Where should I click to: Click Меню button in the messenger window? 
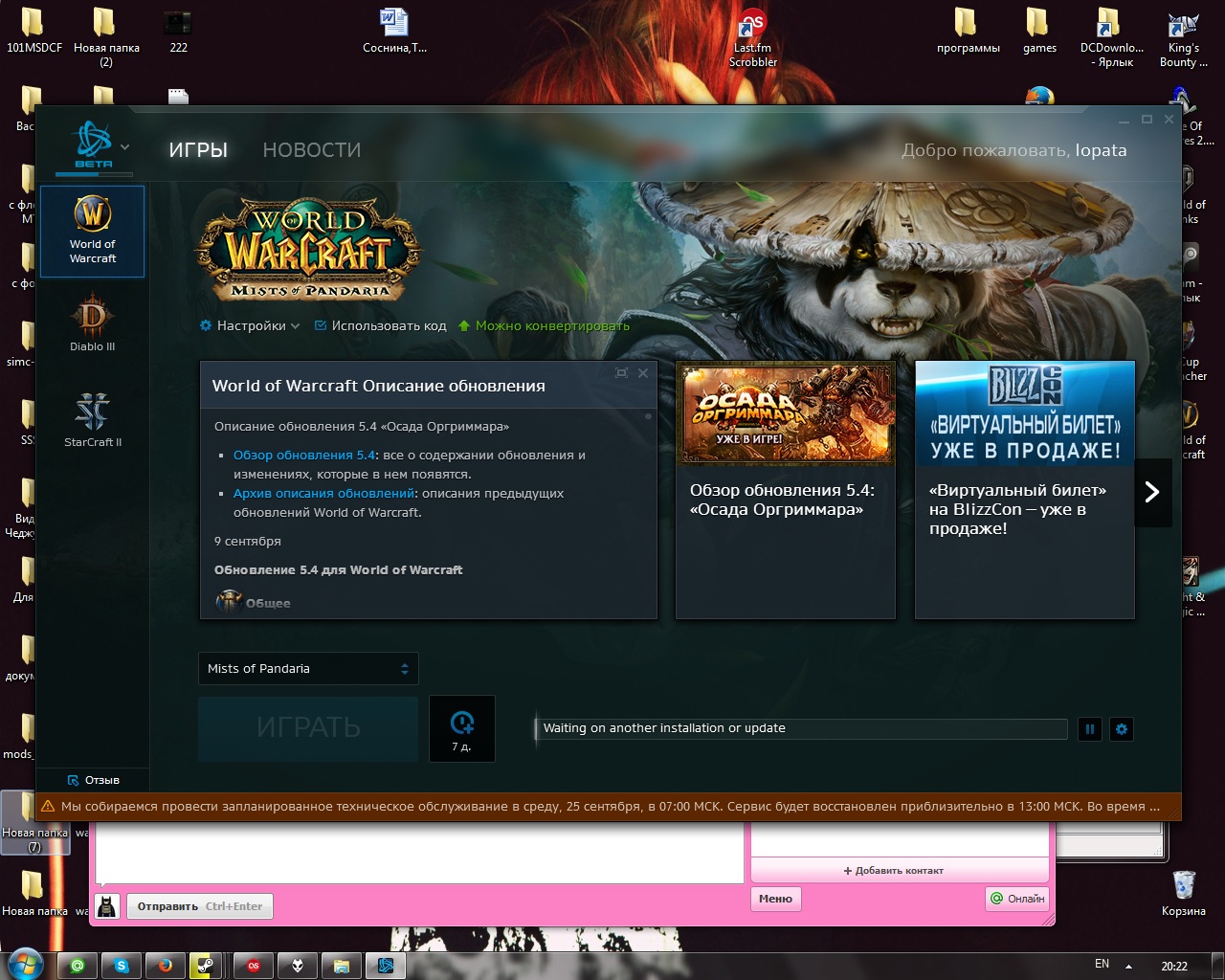click(x=775, y=899)
